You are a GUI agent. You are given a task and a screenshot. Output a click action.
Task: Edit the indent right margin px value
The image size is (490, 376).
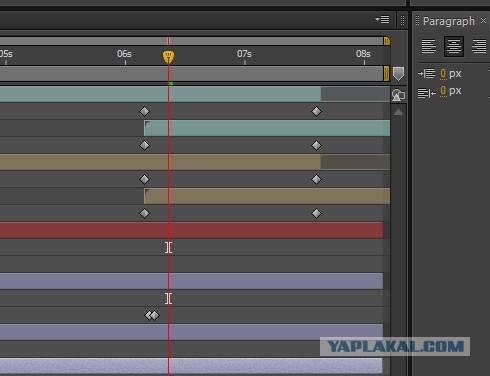pyautogui.click(x=443, y=91)
